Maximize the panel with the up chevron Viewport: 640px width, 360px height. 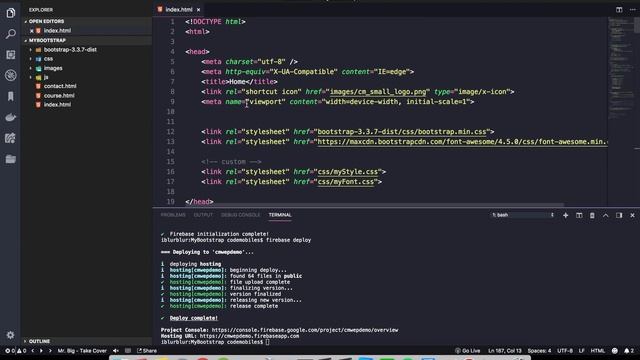606,215
